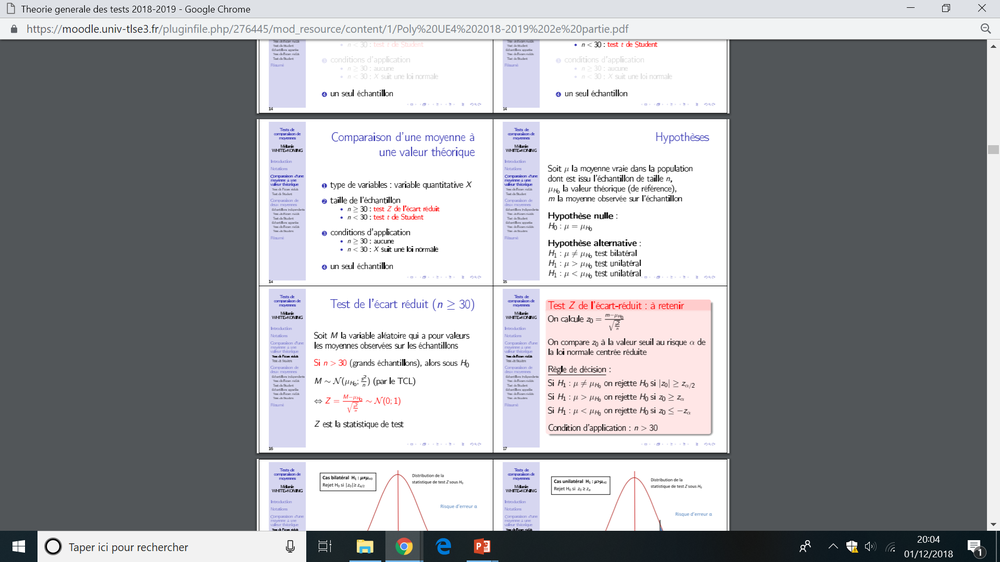Click the Wi-Fi network tray icon
This screenshot has width=1000, height=562.
[x=891, y=547]
